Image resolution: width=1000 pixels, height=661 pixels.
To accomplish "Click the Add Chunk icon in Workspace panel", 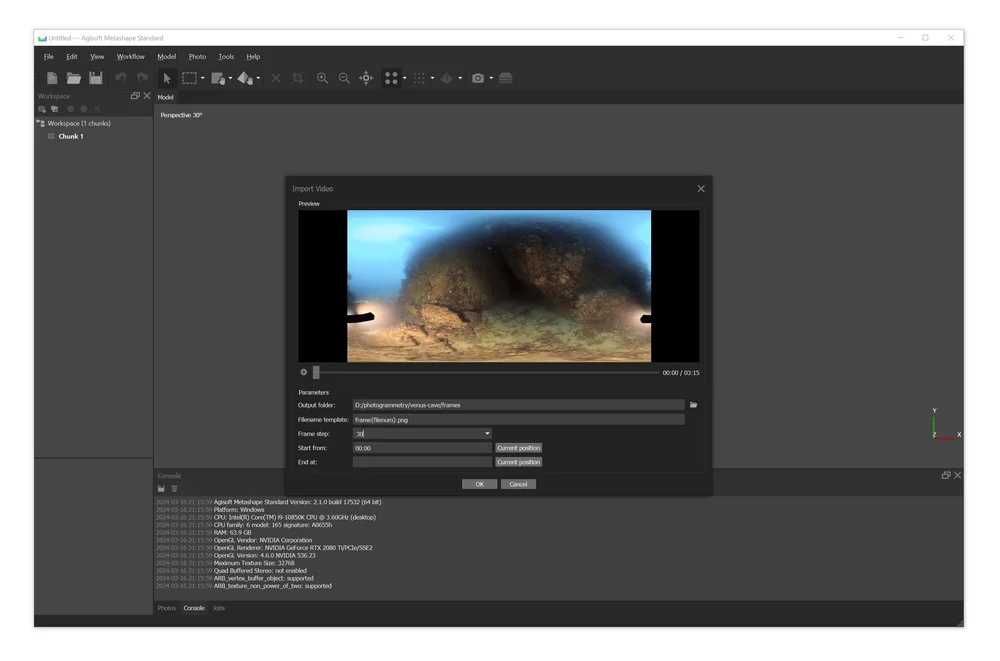I will [x=42, y=109].
